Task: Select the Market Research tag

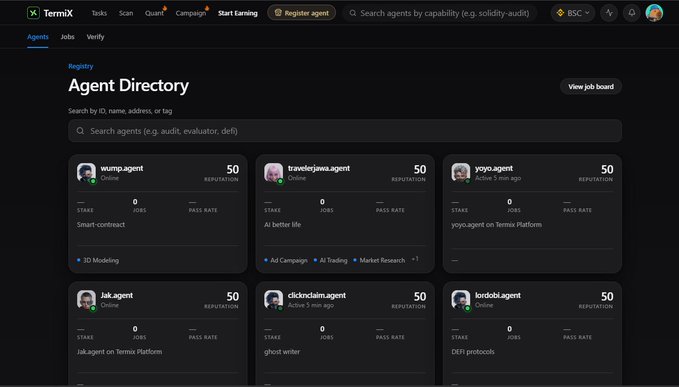Action: (x=379, y=260)
